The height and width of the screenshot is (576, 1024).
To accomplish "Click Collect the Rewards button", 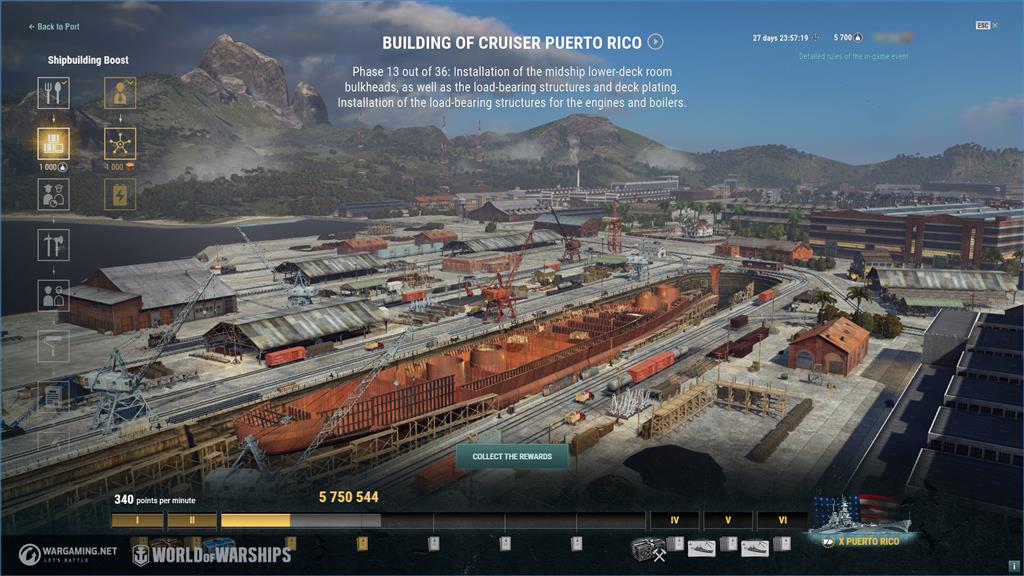I will [512, 456].
